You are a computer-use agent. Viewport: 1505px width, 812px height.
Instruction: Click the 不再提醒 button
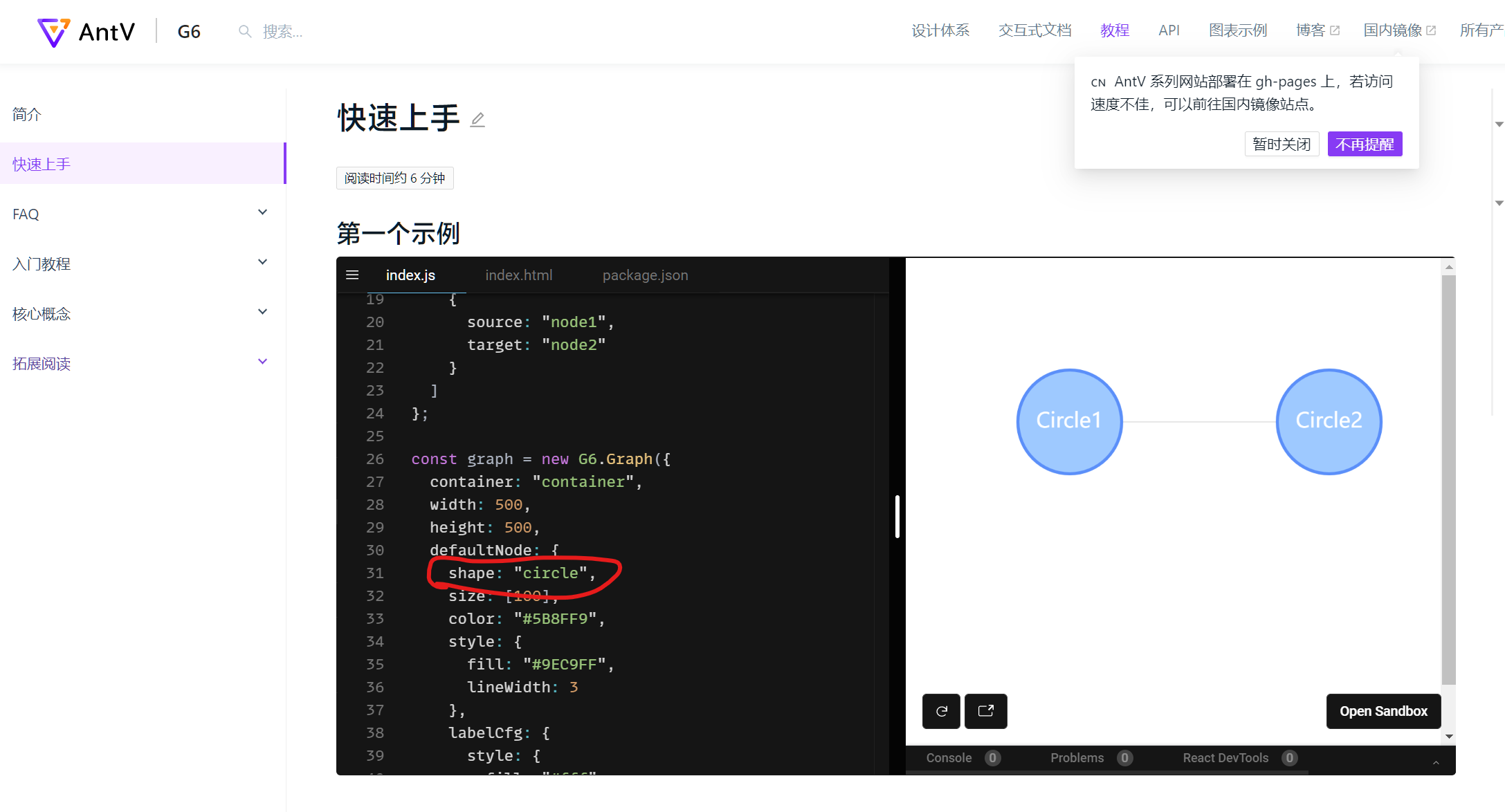tap(1365, 144)
